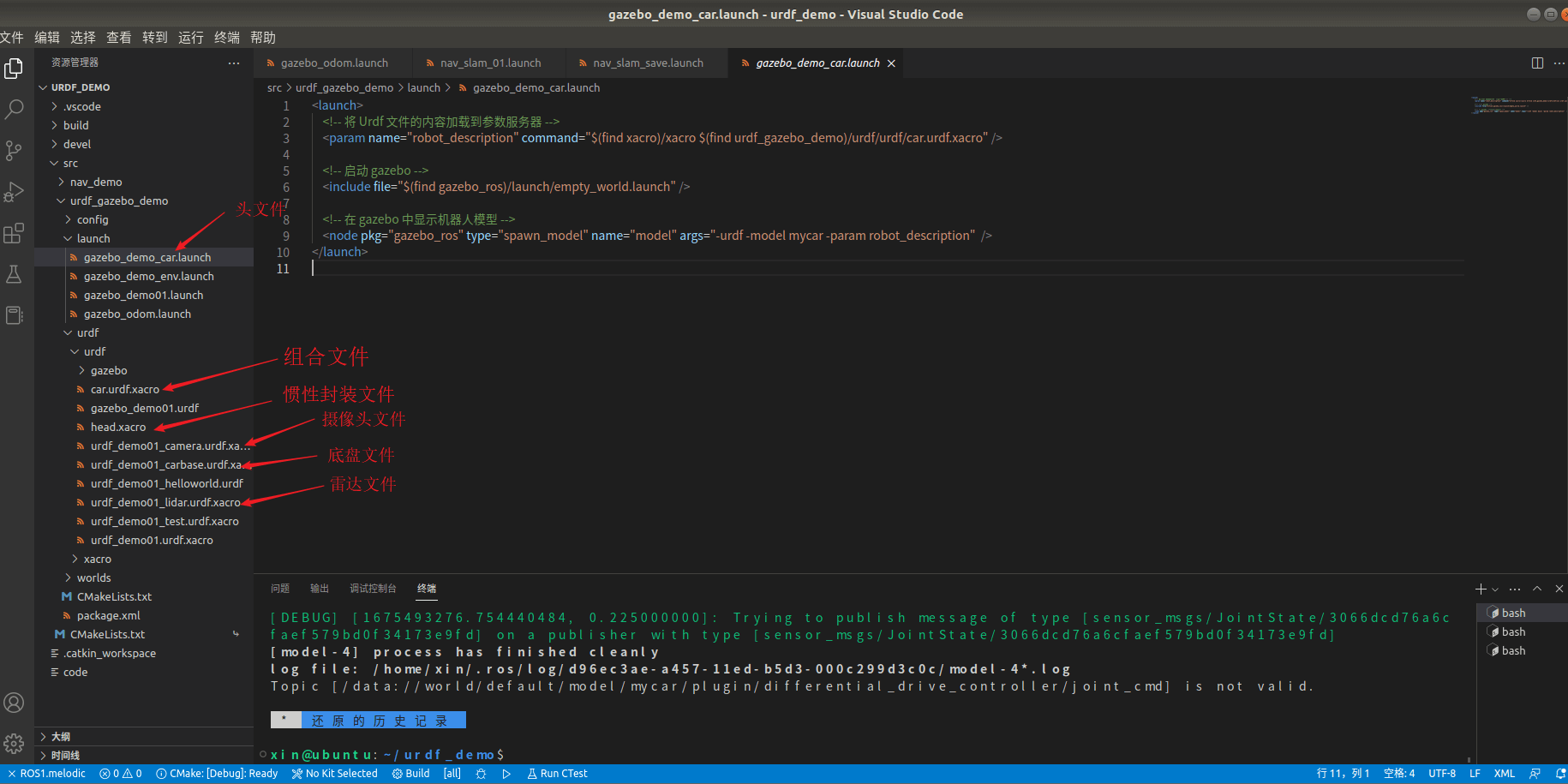Expand the outline (大纲) section
Screen dimensions: 1568x784
tap(144, 737)
